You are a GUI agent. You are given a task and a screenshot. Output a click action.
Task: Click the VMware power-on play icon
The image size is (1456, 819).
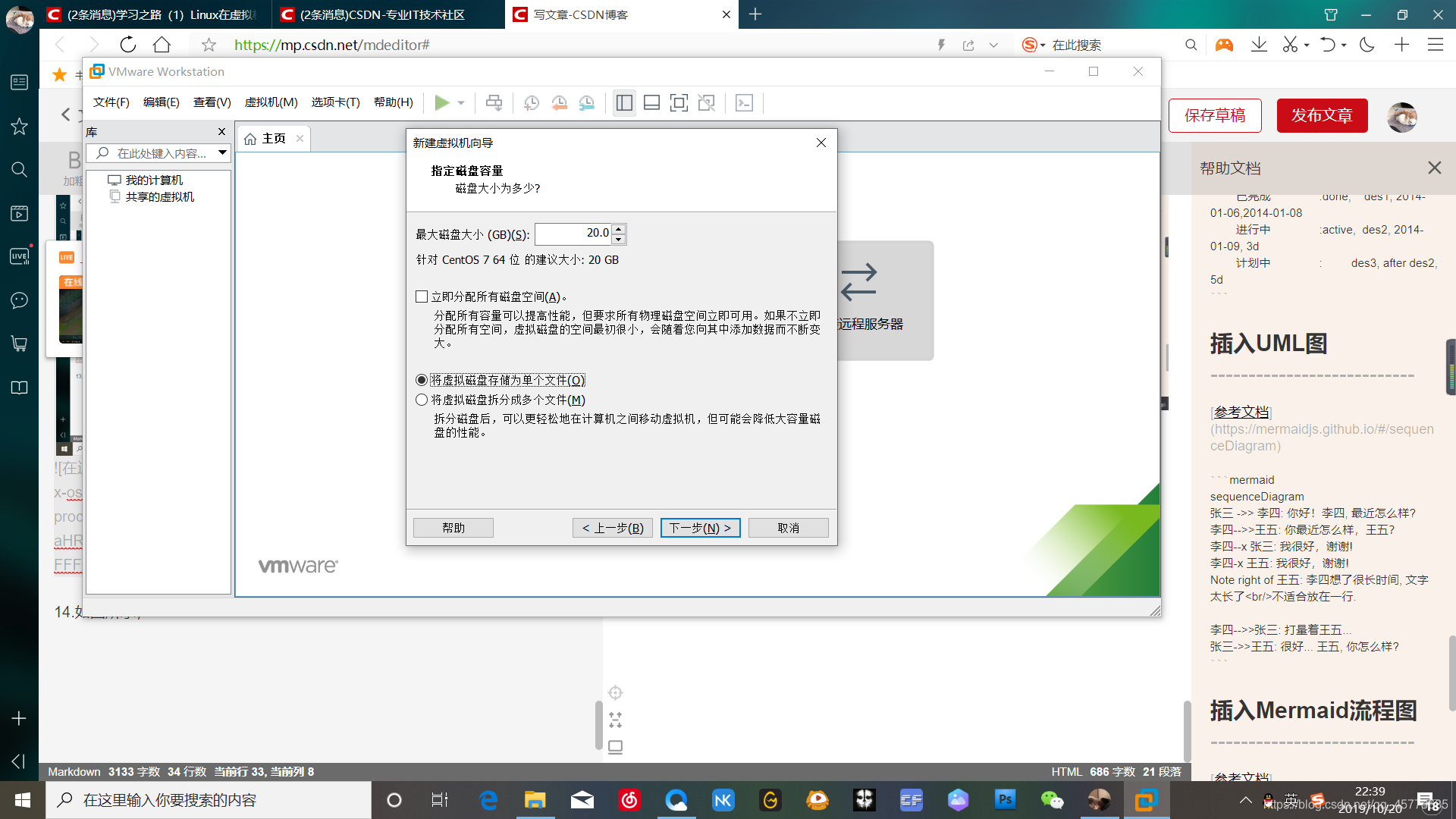point(442,102)
